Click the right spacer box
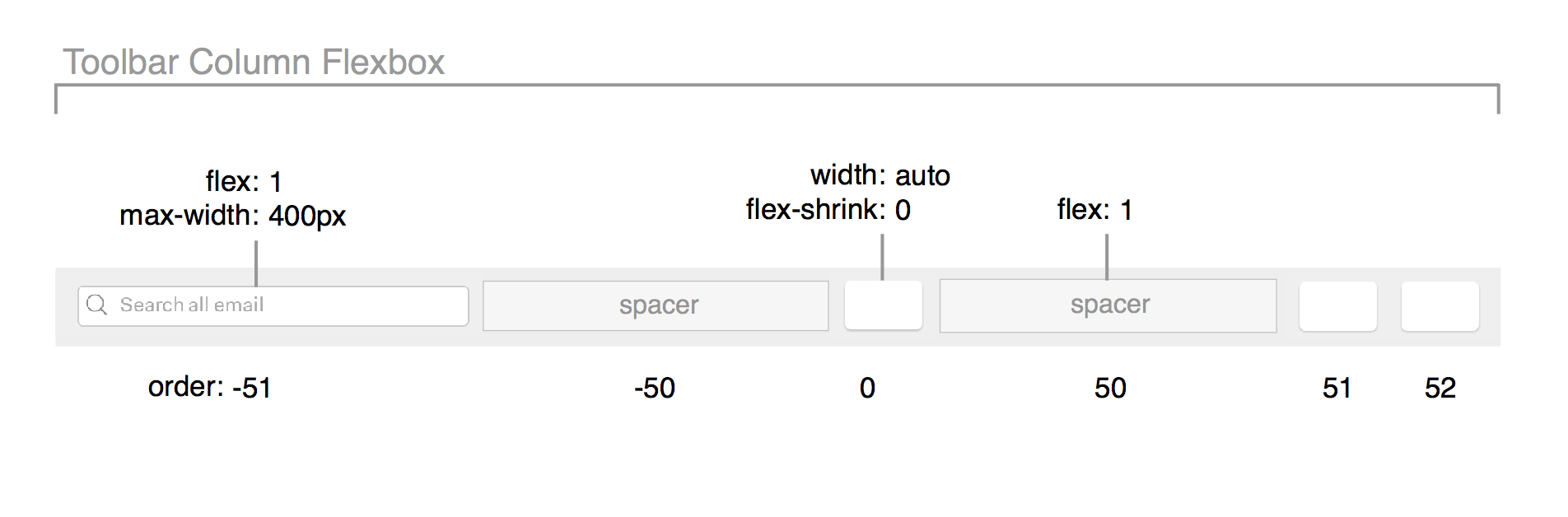The width and height of the screenshot is (1568, 517). (1108, 306)
